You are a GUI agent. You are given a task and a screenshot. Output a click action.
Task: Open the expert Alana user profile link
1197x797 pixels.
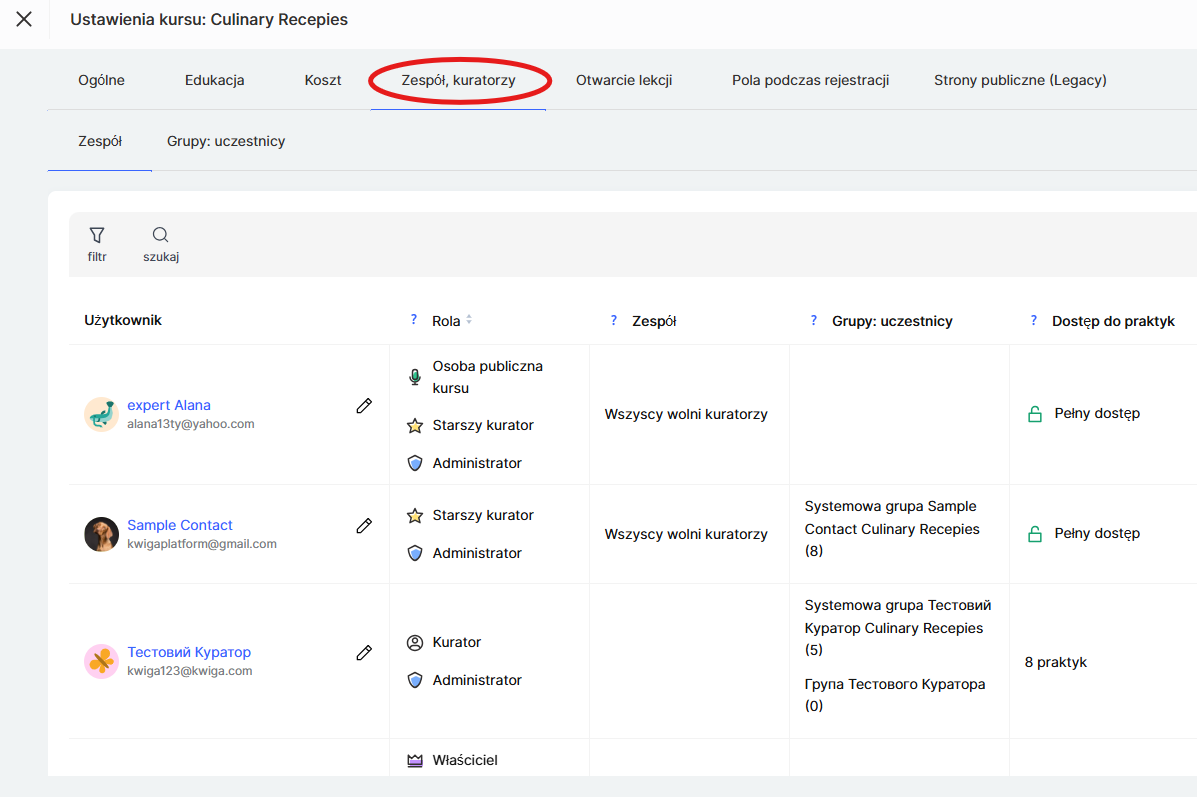click(169, 405)
